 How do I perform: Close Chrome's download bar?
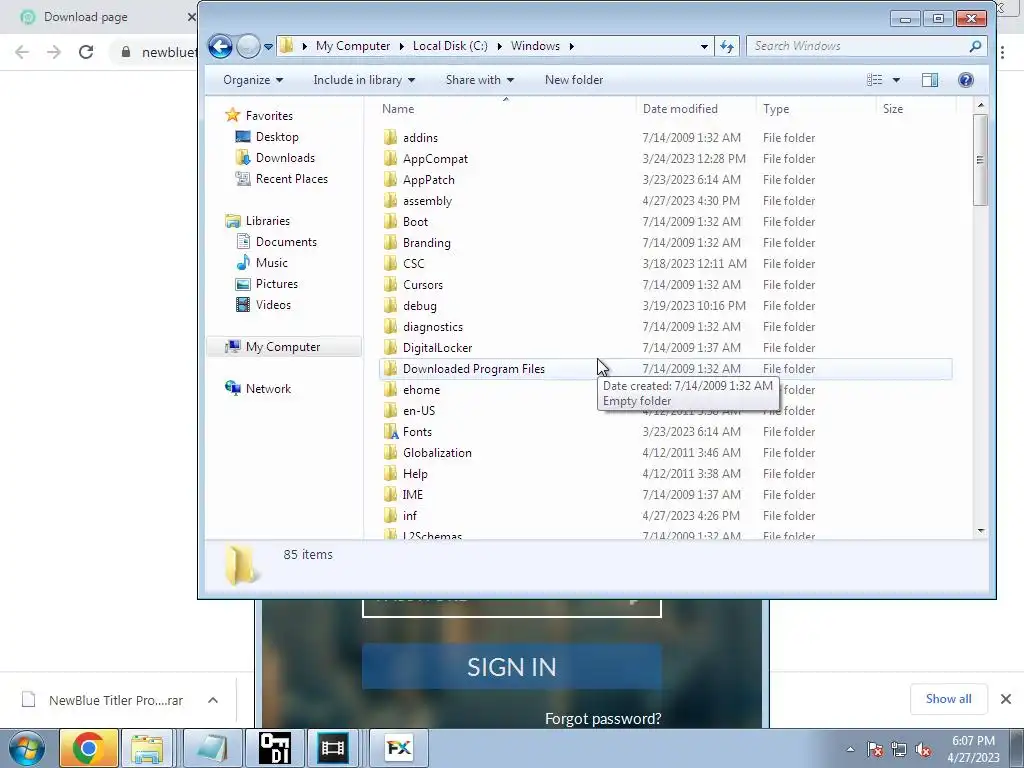(x=1006, y=699)
